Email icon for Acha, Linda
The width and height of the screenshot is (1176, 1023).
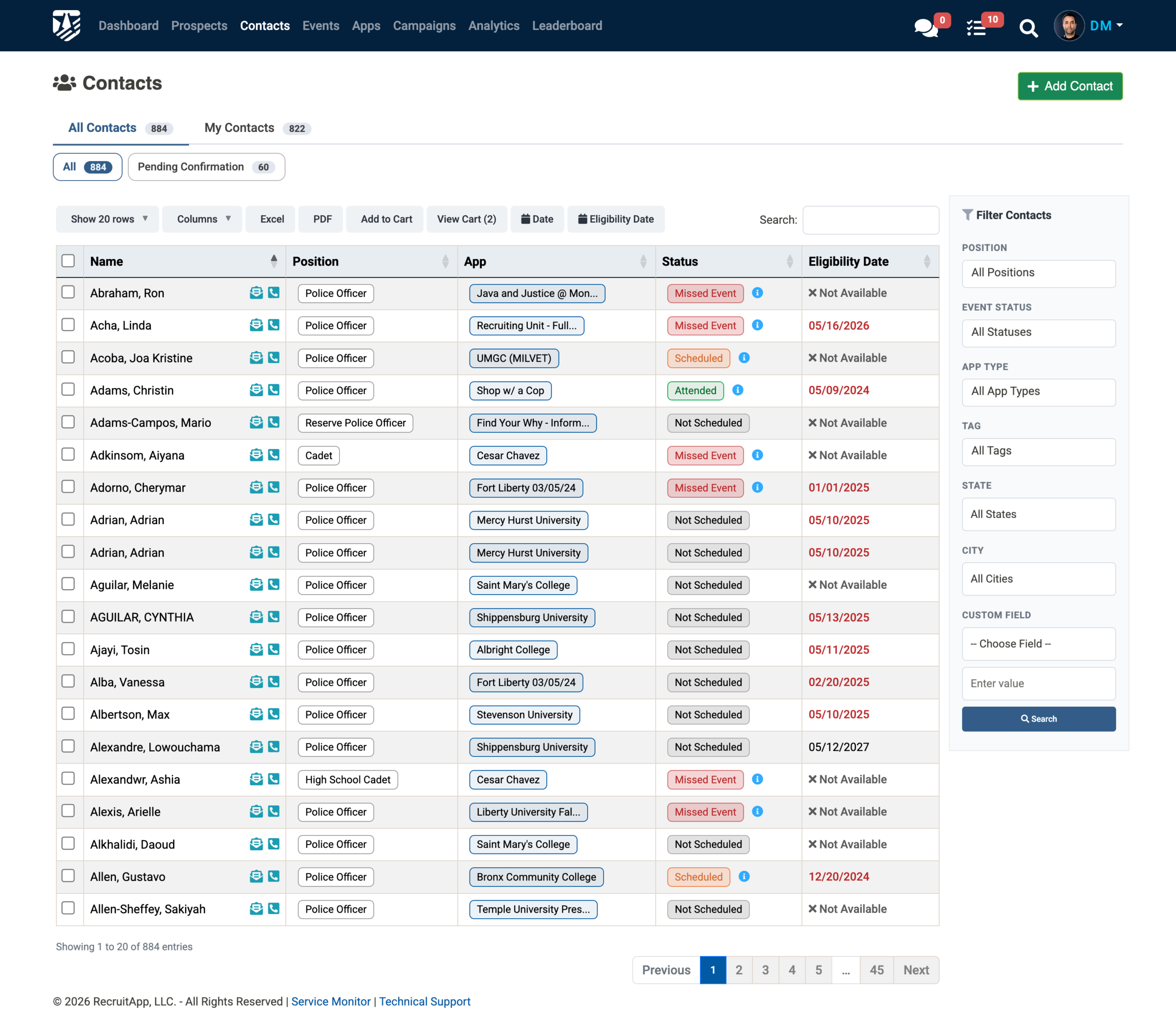point(256,325)
